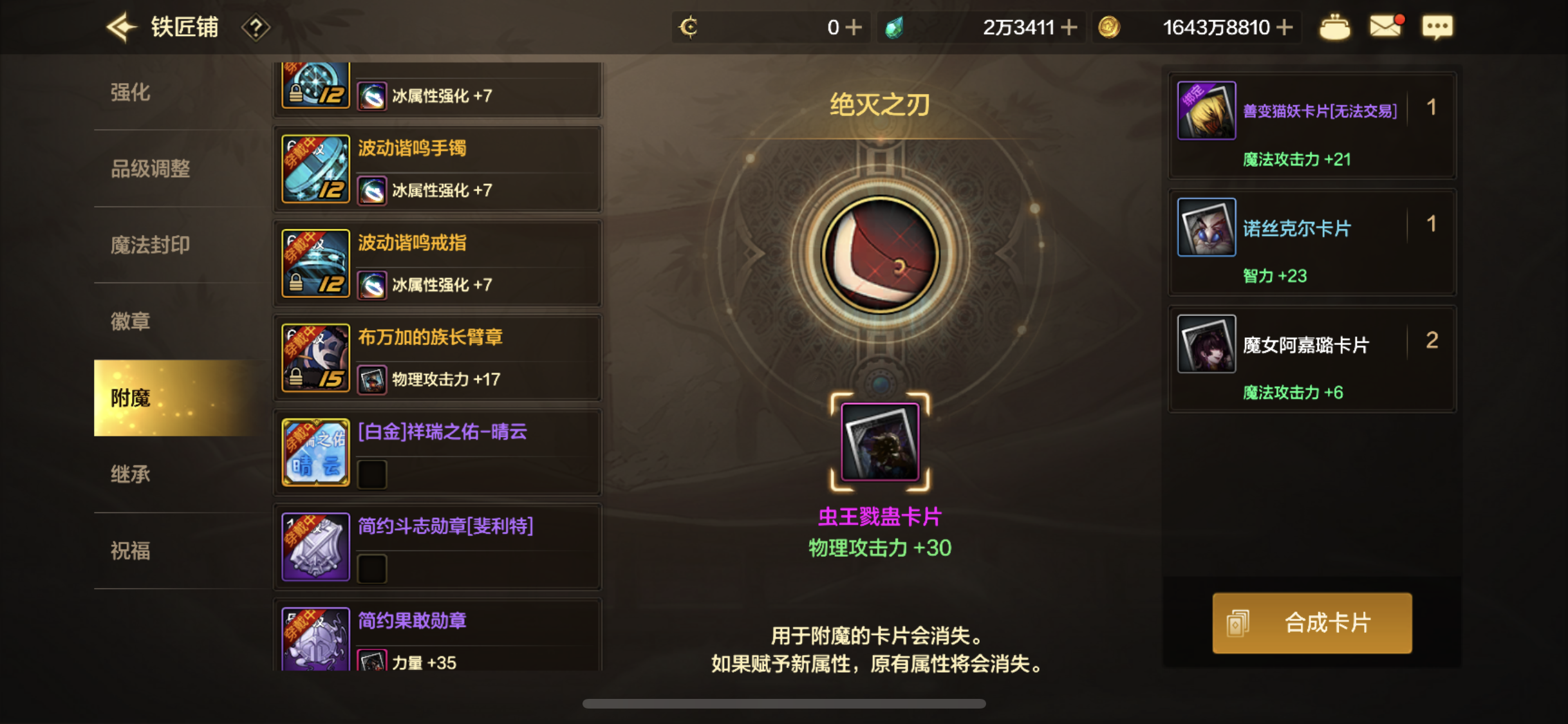
Task: Open the chat bubble icon
Action: pos(1437,27)
